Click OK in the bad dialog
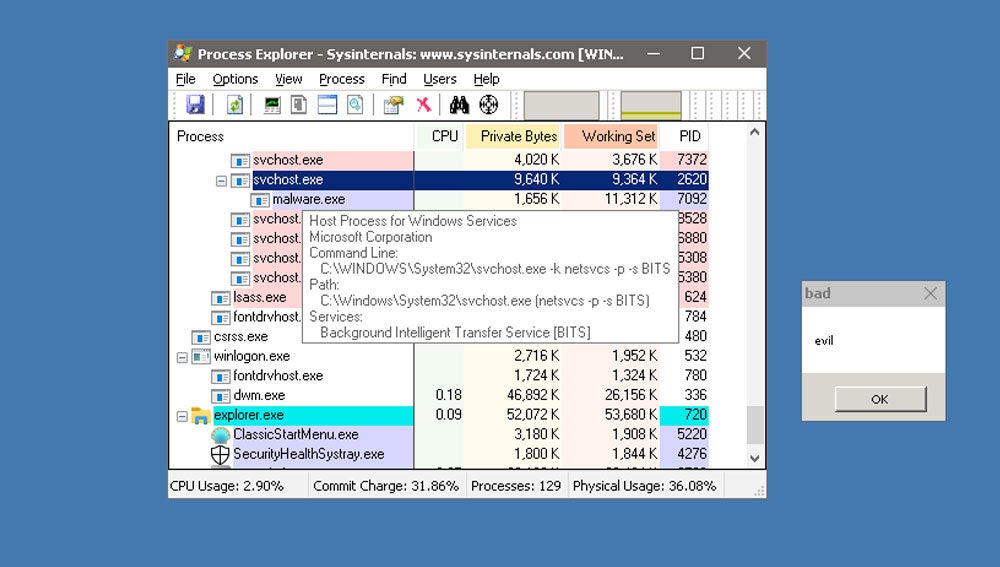The width and height of the screenshot is (1000, 567). pyautogui.click(x=880, y=399)
